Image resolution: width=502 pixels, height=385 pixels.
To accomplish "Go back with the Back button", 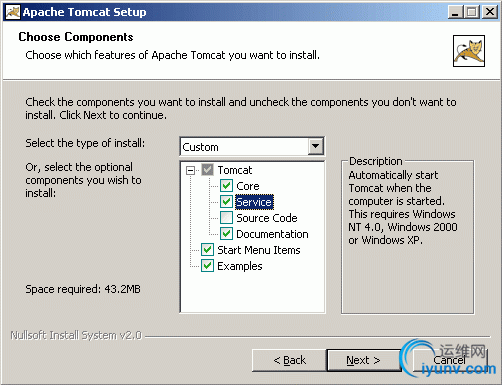I will [289, 360].
